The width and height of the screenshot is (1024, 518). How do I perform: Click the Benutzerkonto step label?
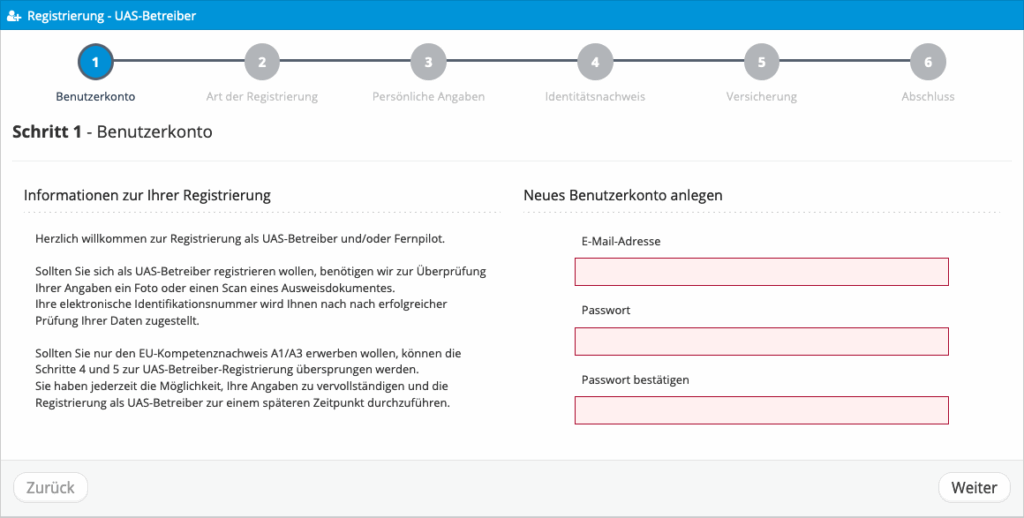point(95,97)
